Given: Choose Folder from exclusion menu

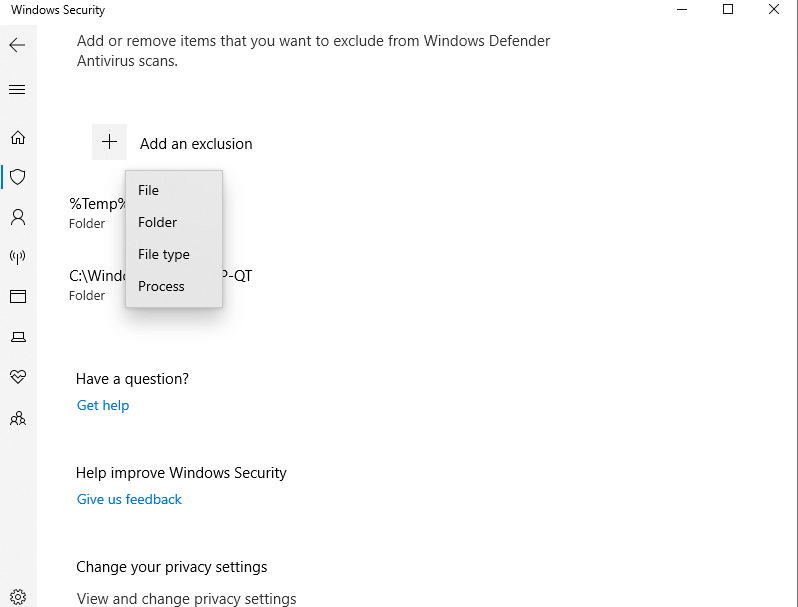Looking at the screenshot, I should (158, 222).
